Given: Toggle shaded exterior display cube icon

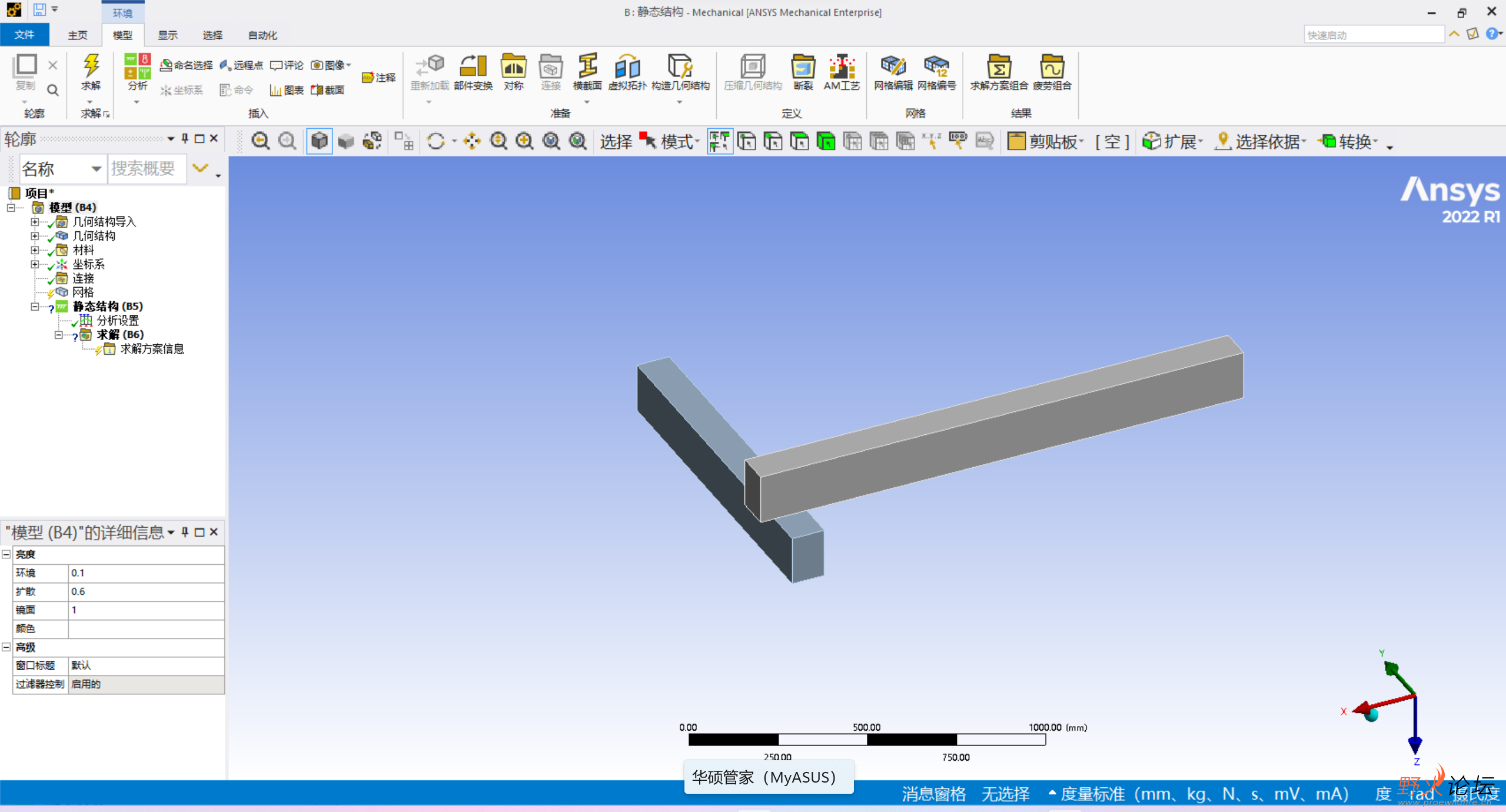Looking at the screenshot, I should [320, 141].
